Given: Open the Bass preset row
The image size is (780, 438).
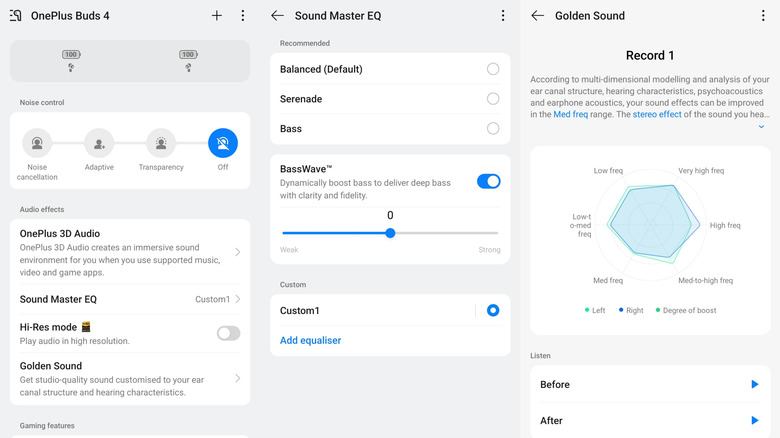Looking at the screenshot, I should 390,128.
